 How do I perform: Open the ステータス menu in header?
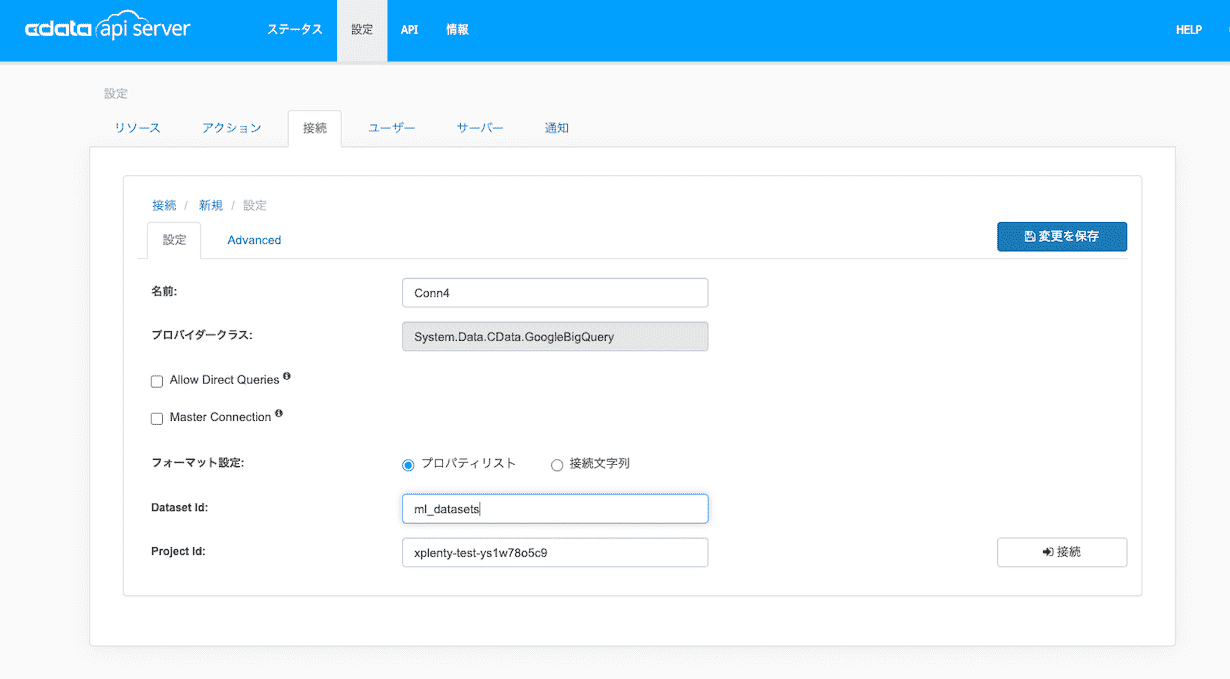[x=294, y=30]
